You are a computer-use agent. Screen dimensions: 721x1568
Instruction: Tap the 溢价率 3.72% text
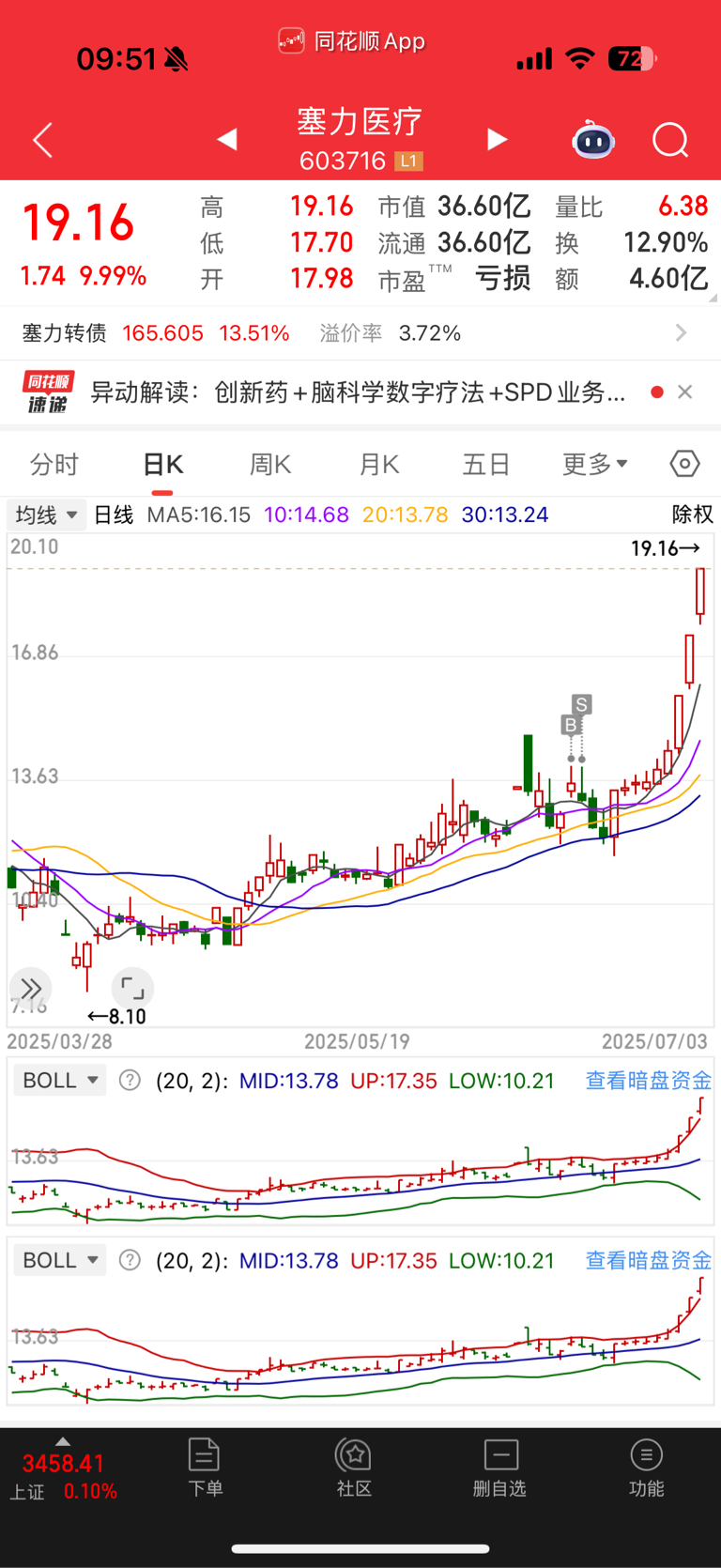(391, 333)
